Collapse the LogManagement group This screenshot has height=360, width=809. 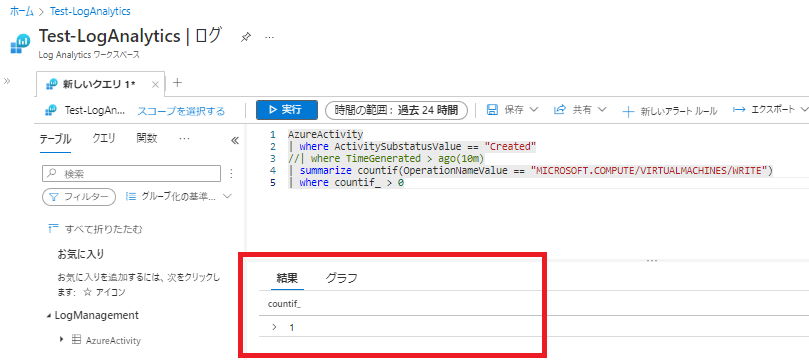click(x=49, y=316)
